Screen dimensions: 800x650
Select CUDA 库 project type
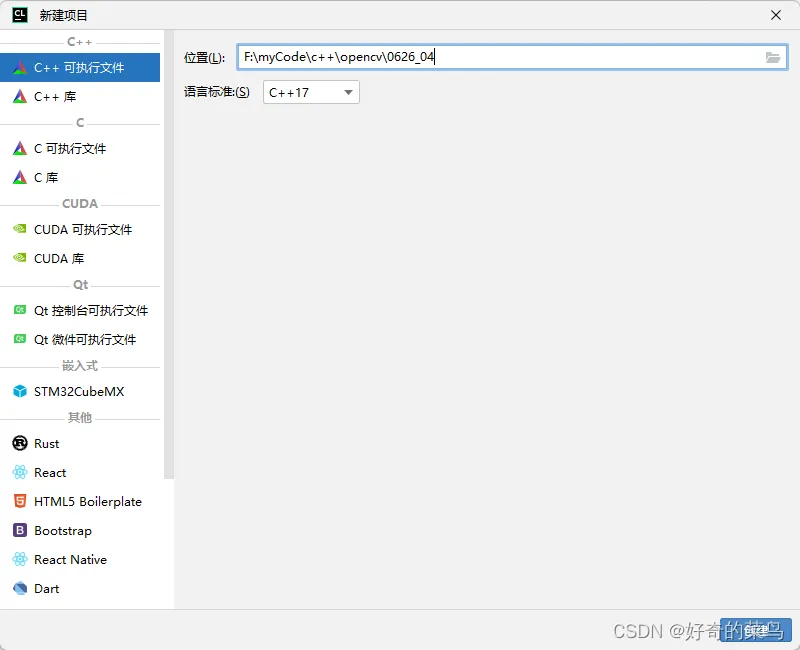pyautogui.click(x=80, y=258)
